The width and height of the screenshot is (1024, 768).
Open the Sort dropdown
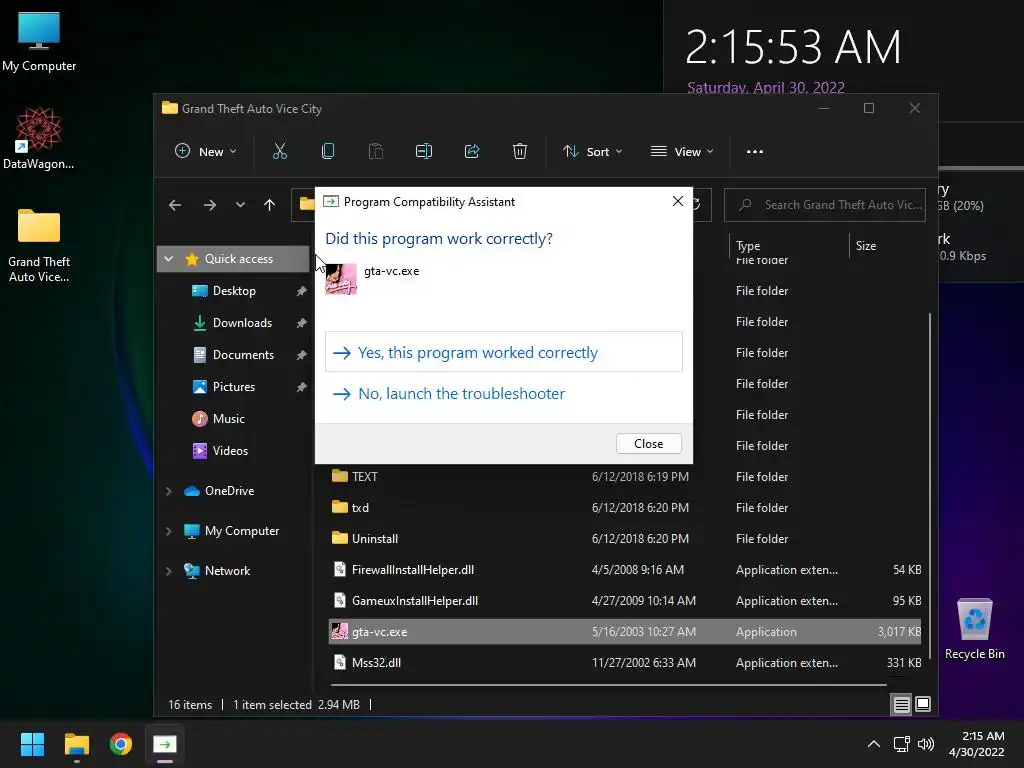point(593,152)
